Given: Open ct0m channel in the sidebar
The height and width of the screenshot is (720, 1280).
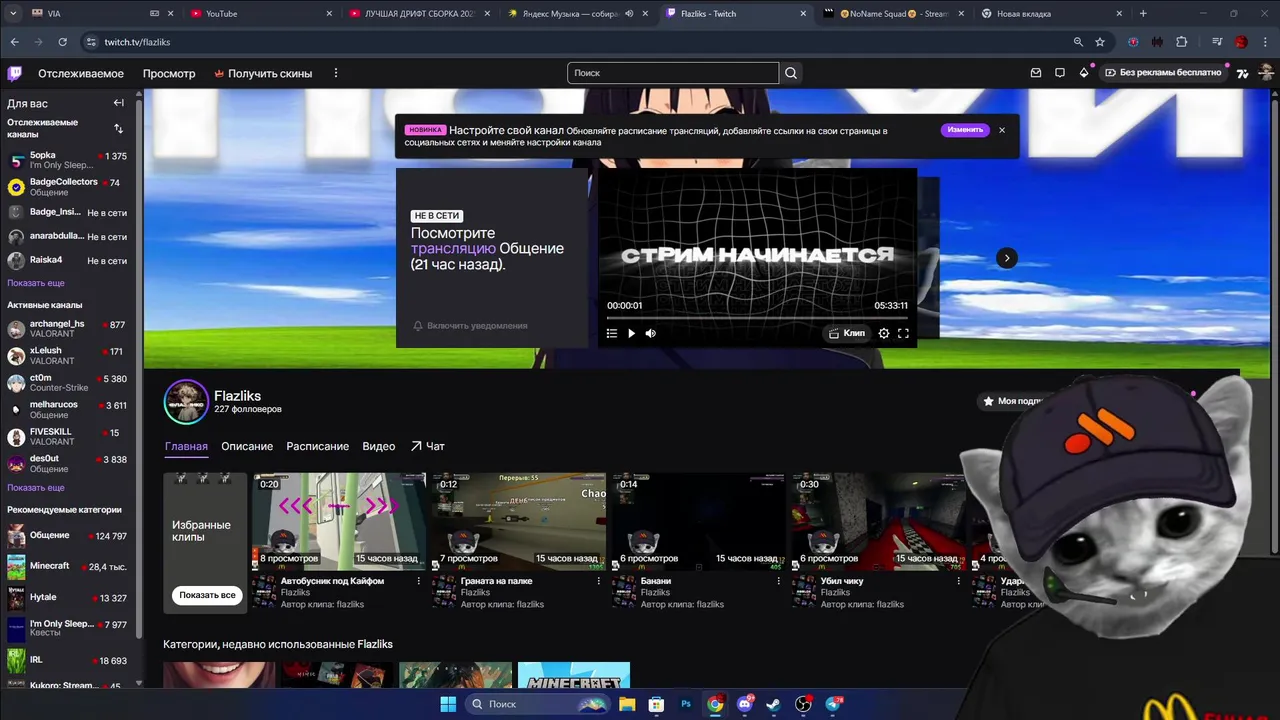Looking at the screenshot, I should point(68,383).
